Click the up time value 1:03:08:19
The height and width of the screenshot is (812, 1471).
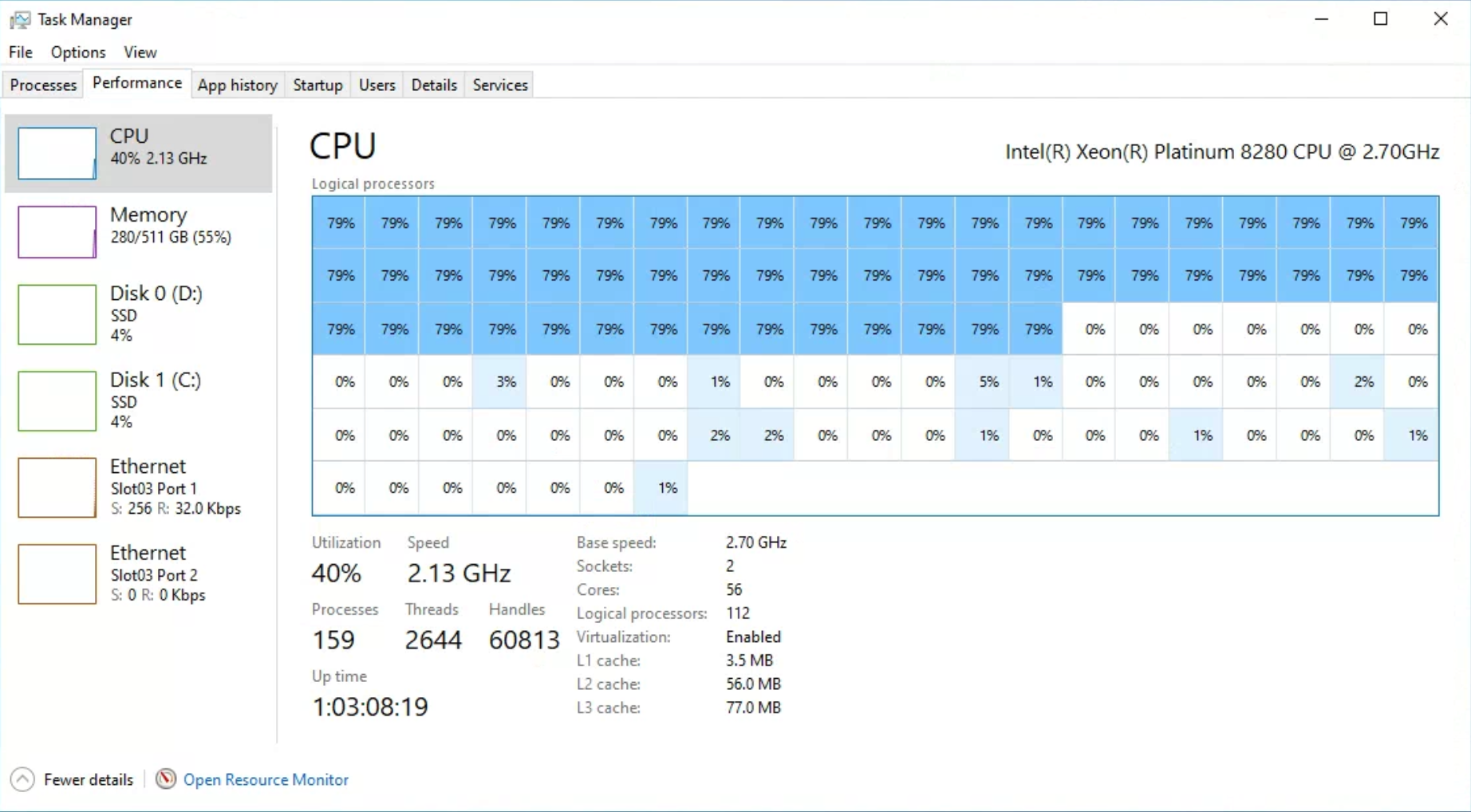(370, 707)
